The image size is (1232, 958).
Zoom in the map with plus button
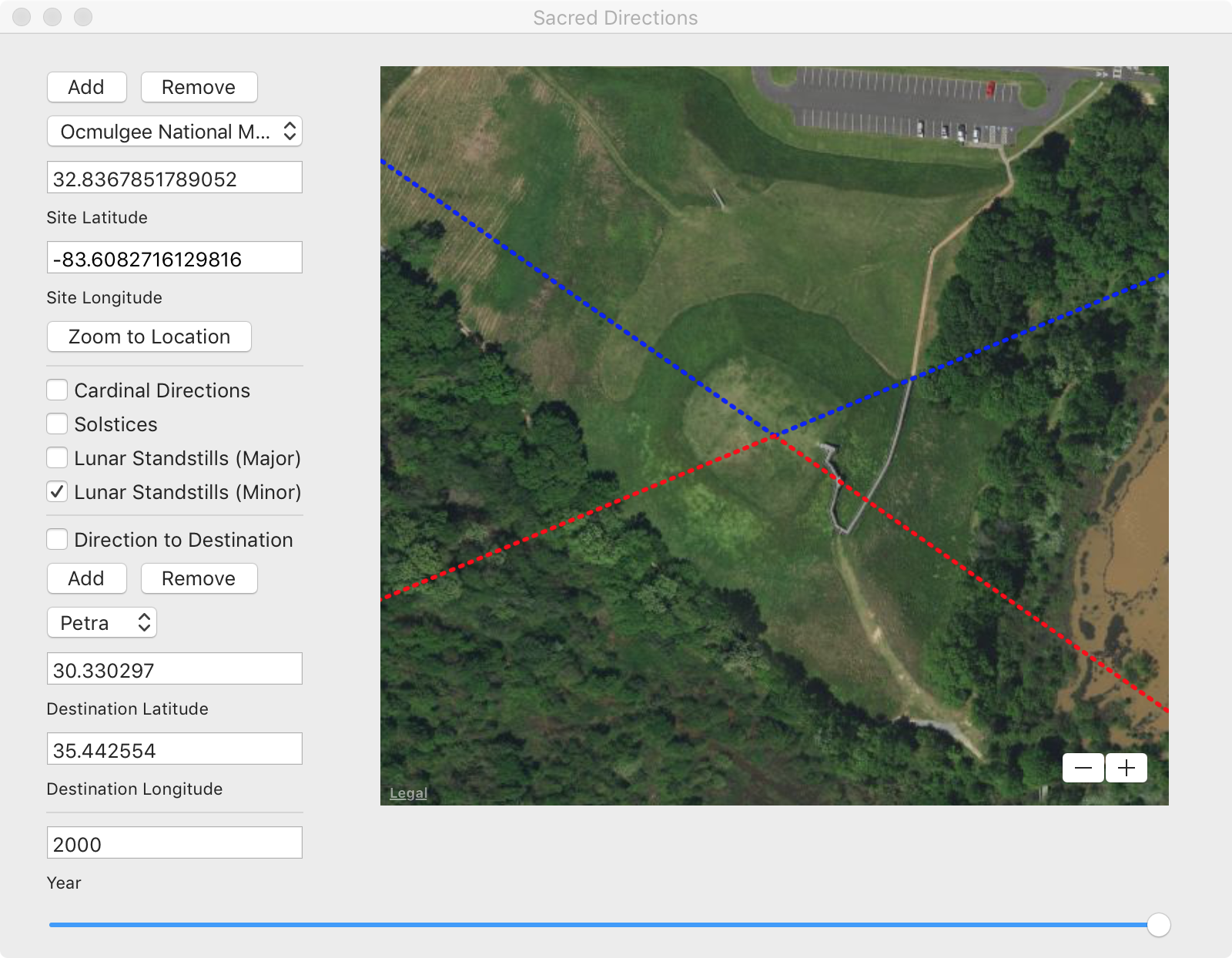click(x=1127, y=768)
